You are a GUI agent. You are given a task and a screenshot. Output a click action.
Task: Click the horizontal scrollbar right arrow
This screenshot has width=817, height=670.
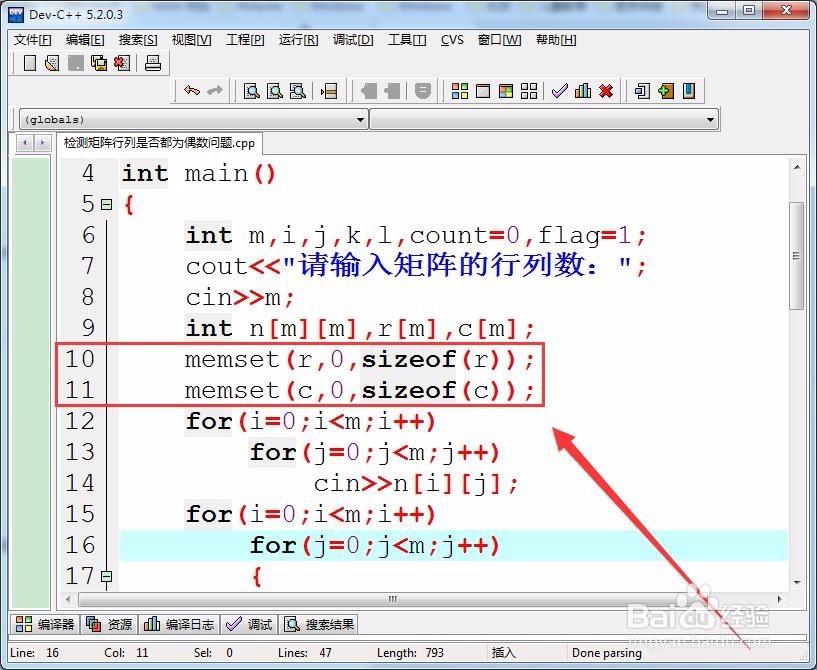click(x=779, y=599)
